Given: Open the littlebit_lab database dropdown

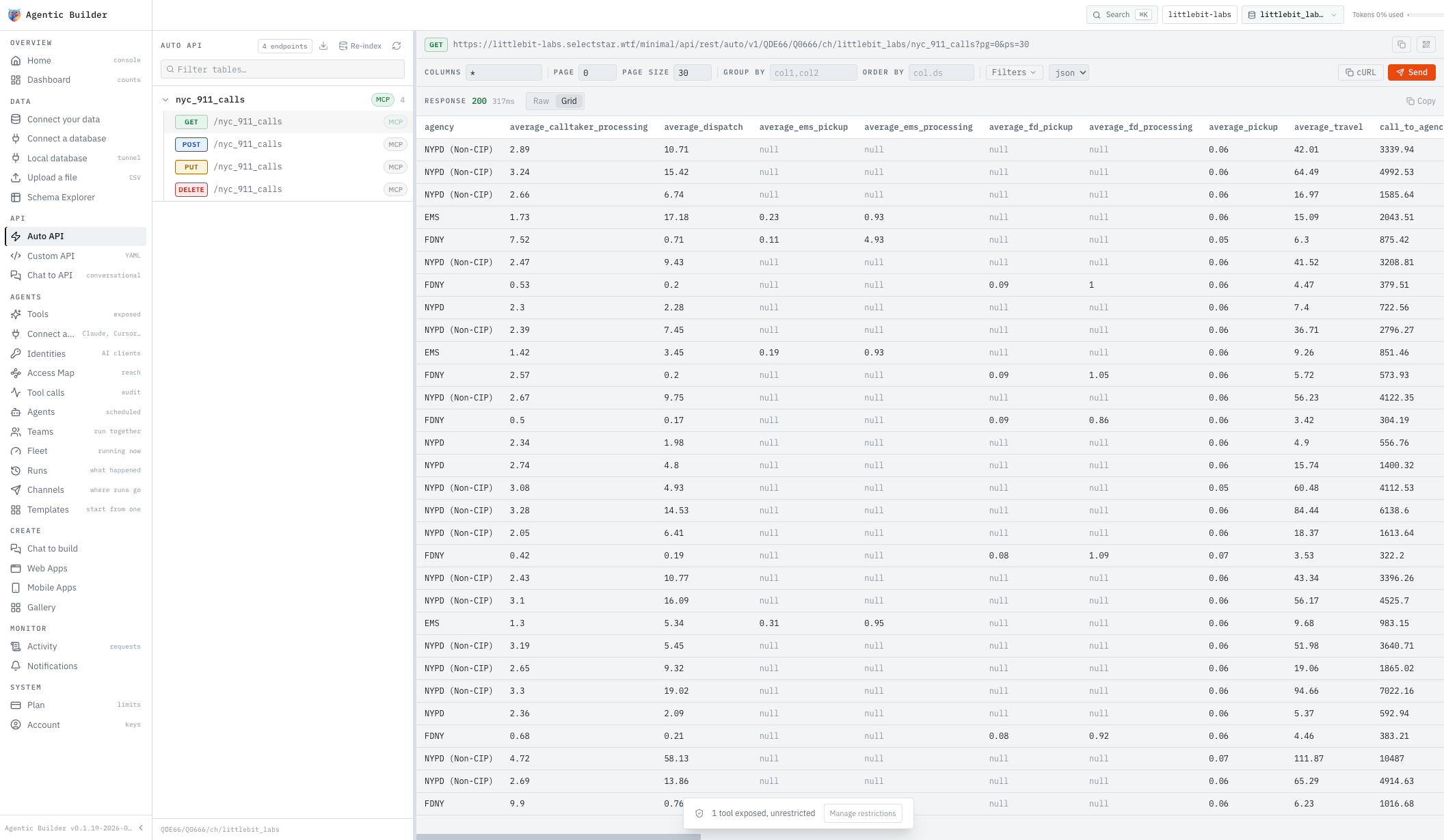Looking at the screenshot, I should (1293, 14).
